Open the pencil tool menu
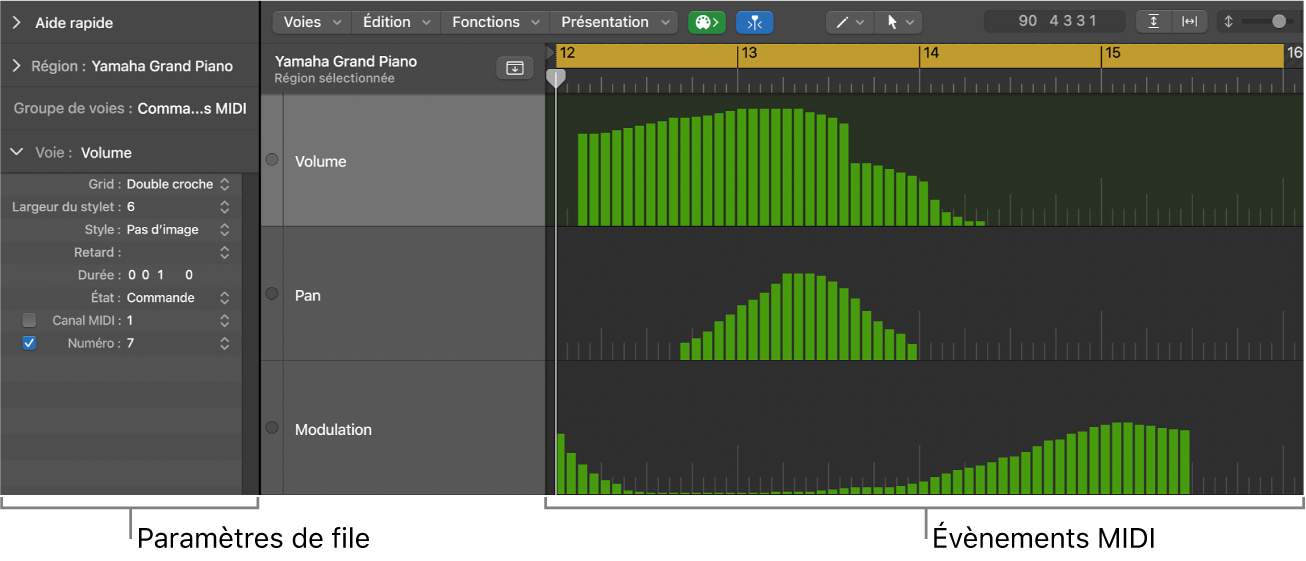This screenshot has height=561, width=1306. (850, 22)
